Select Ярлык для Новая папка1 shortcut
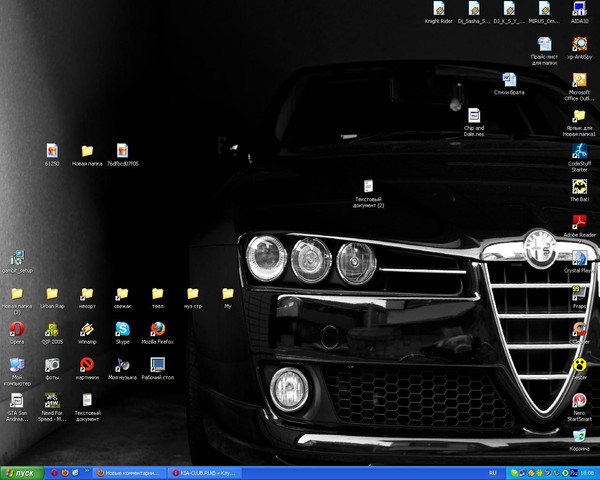Screen dimensions: 600x480 579,115
